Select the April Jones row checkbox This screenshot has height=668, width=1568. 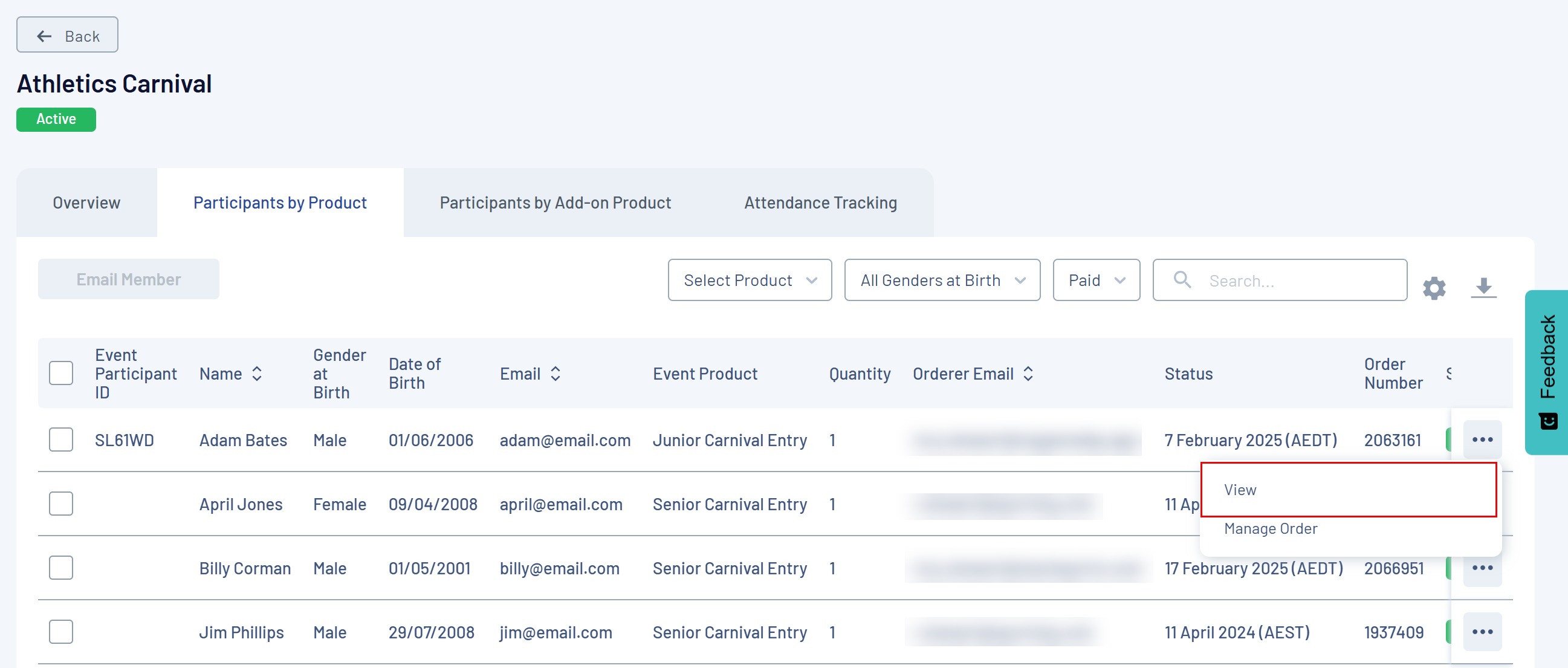click(x=61, y=504)
